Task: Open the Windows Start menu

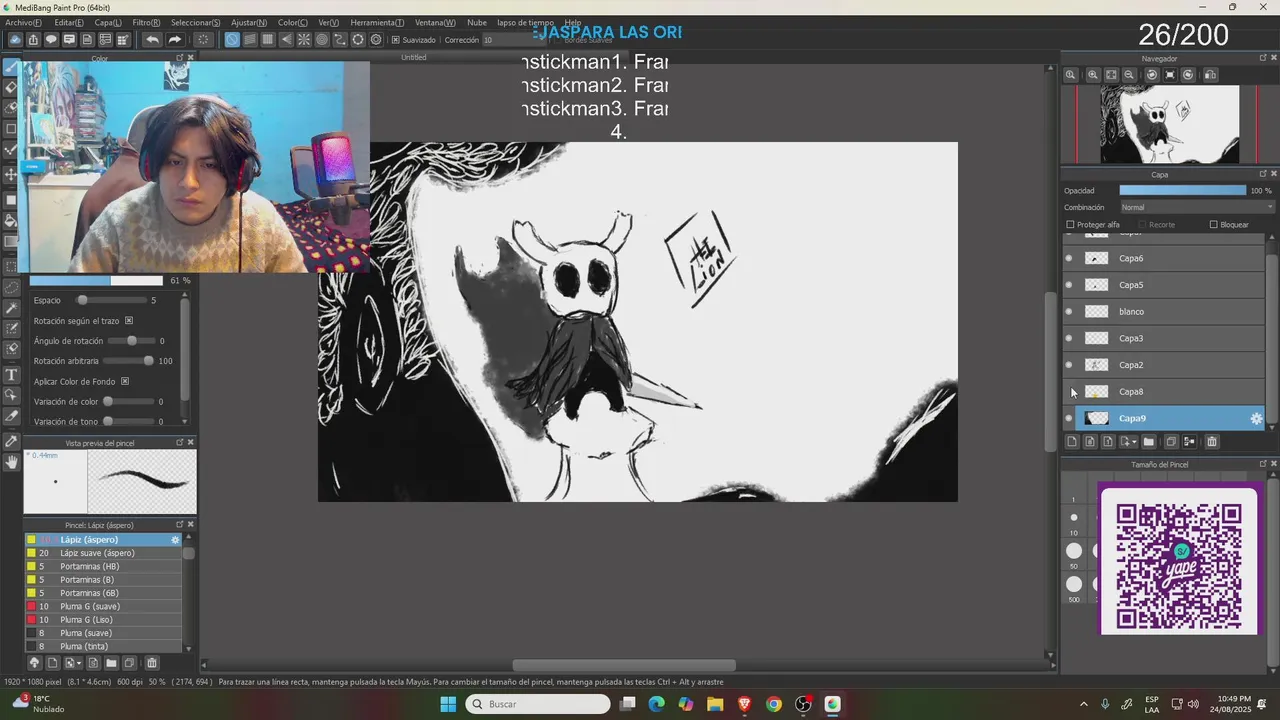Action: click(x=448, y=704)
